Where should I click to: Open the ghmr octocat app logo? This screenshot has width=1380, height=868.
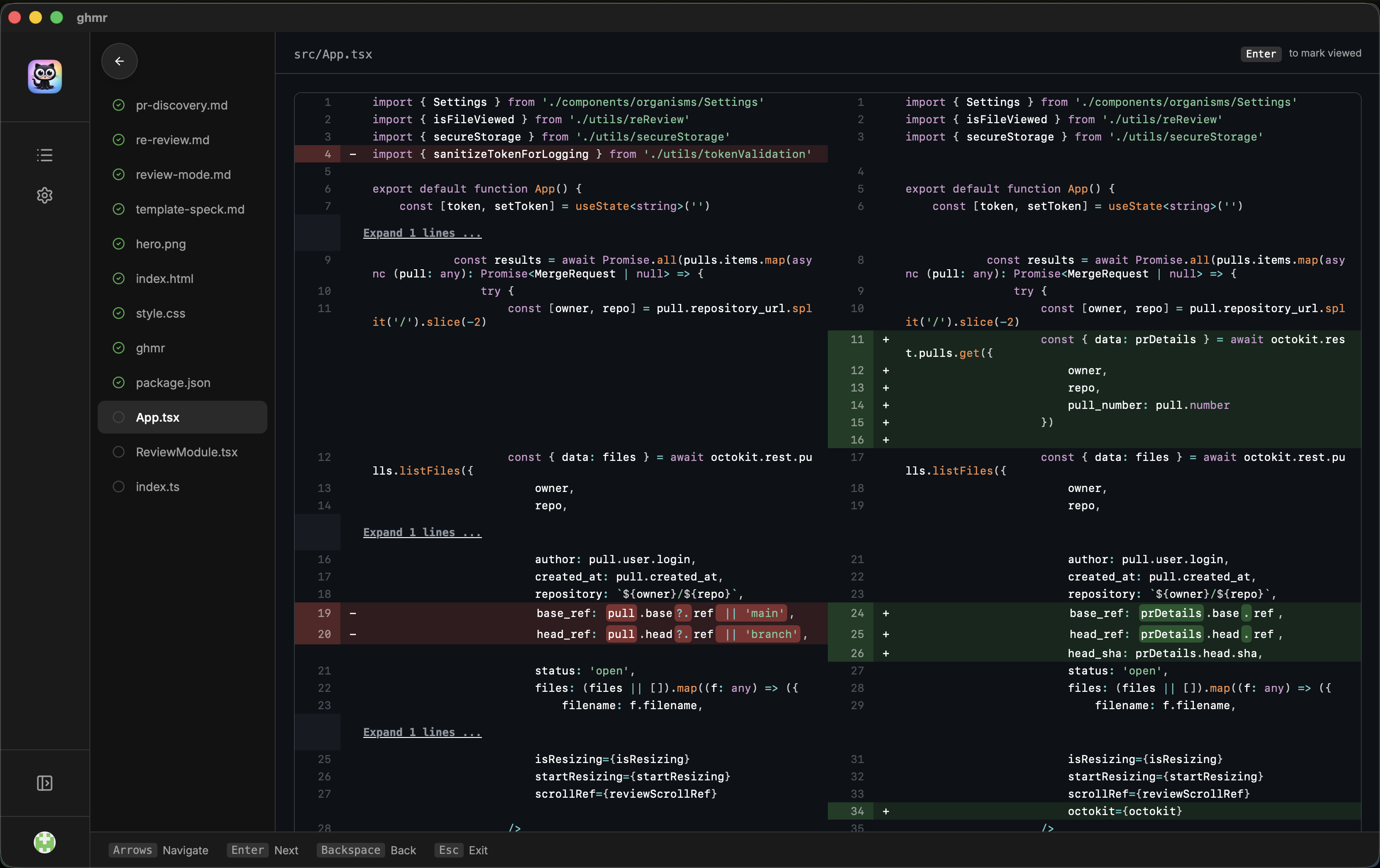click(45, 76)
